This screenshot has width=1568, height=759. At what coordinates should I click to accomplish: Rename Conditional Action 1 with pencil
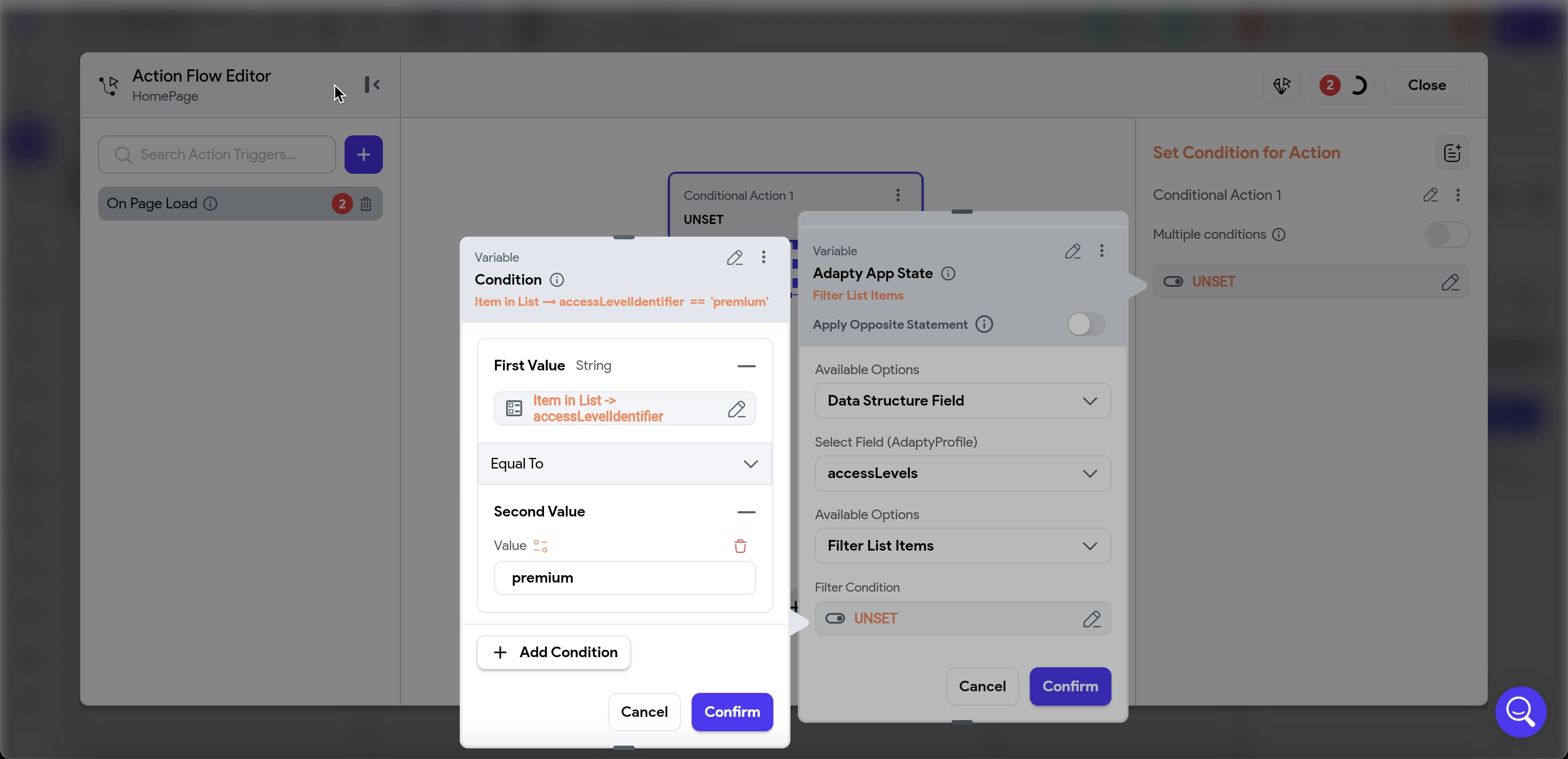pyautogui.click(x=1430, y=195)
